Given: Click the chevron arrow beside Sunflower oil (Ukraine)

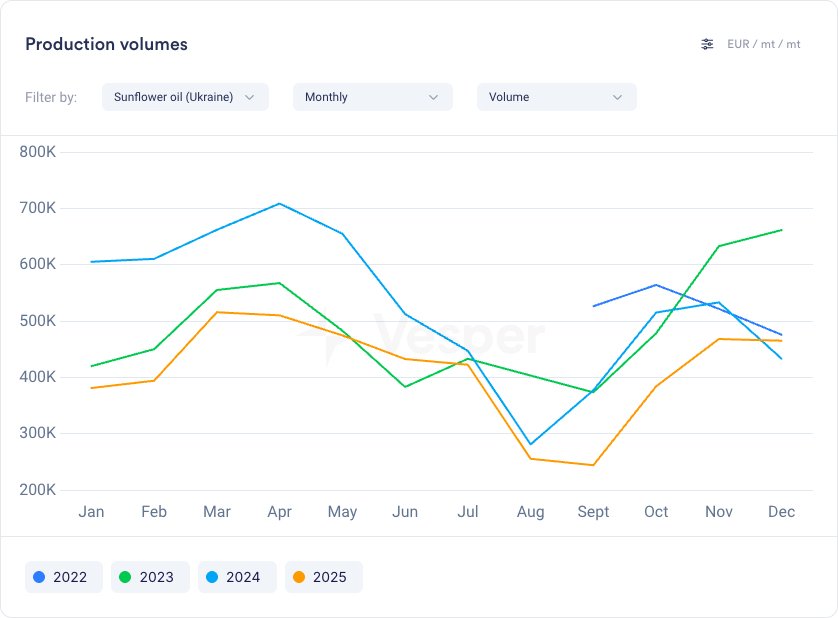Looking at the screenshot, I should coord(249,97).
